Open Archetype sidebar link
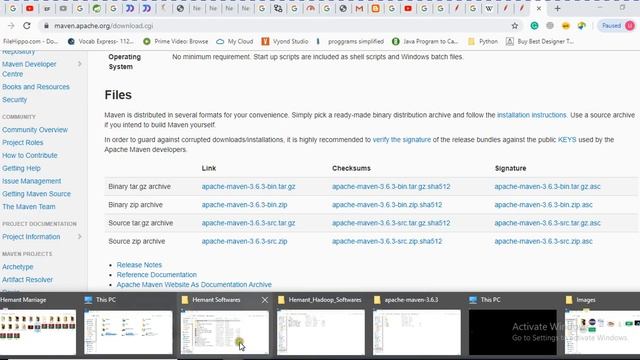The height and width of the screenshot is (360, 640). point(18,267)
